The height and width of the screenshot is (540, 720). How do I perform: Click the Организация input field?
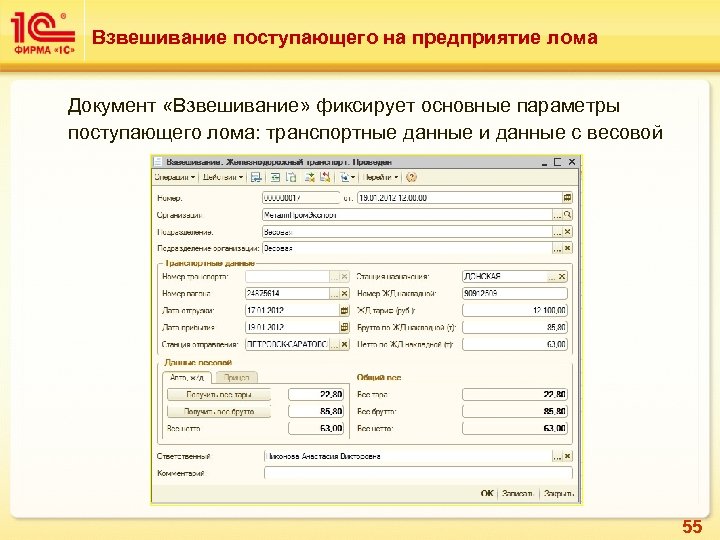click(x=407, y=215)
